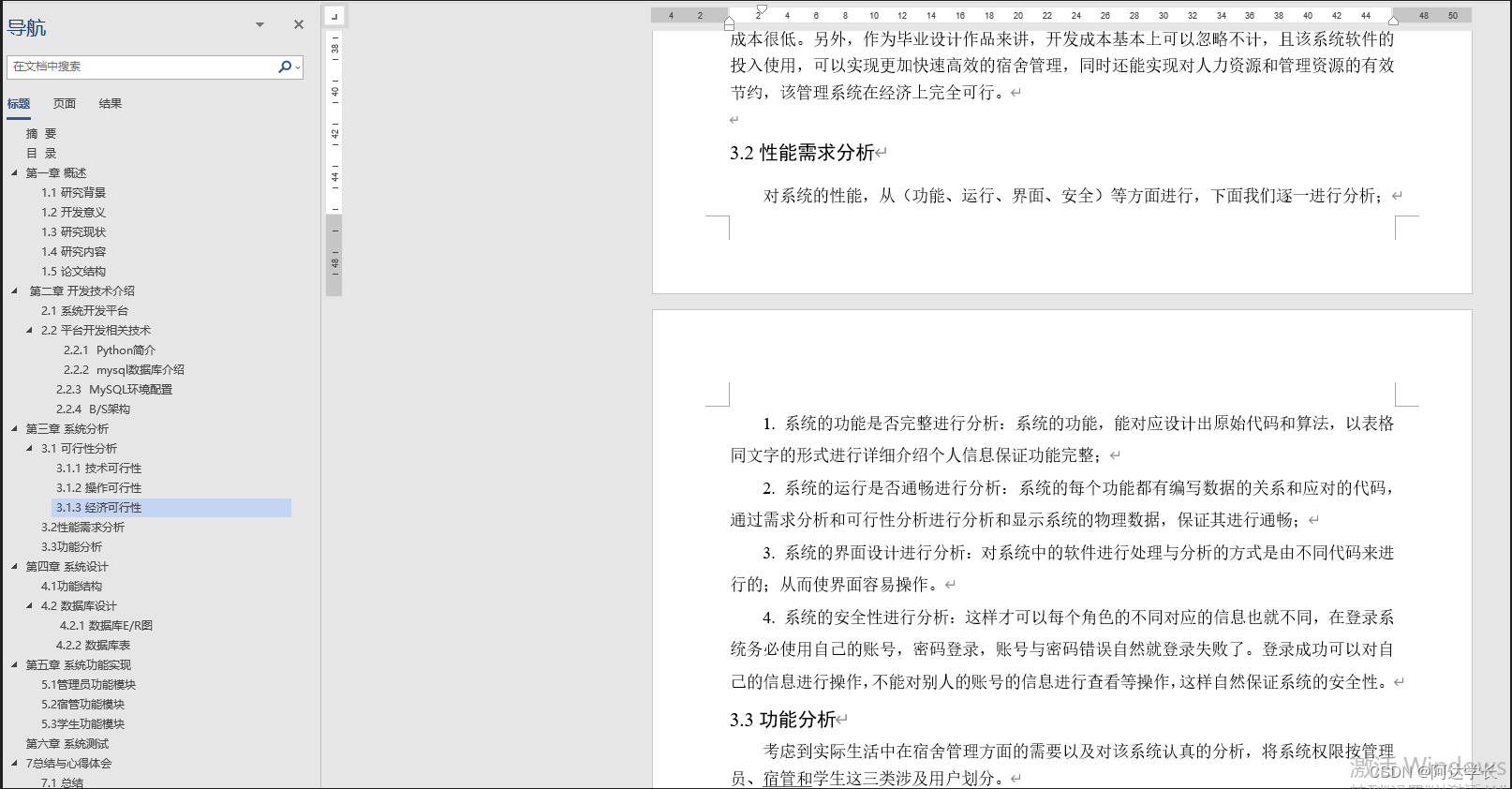Switch to the 结果 tab

point(111,104)
